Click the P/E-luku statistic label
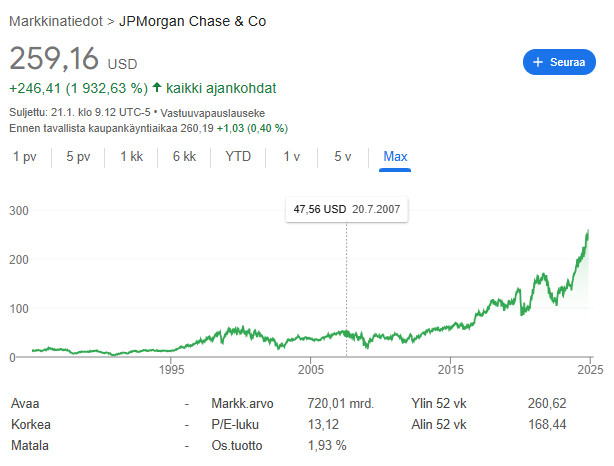The image size is (614, 466). 233,424
